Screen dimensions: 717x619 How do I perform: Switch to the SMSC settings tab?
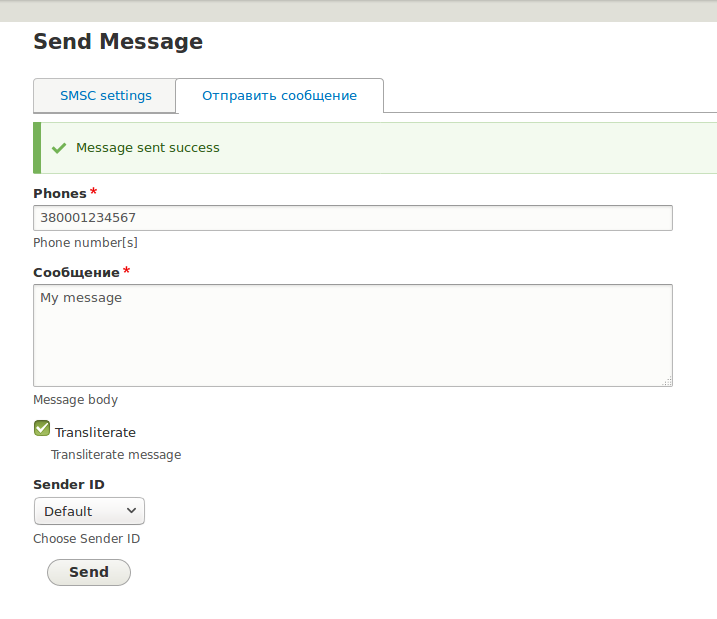click(x=105, y=96)
